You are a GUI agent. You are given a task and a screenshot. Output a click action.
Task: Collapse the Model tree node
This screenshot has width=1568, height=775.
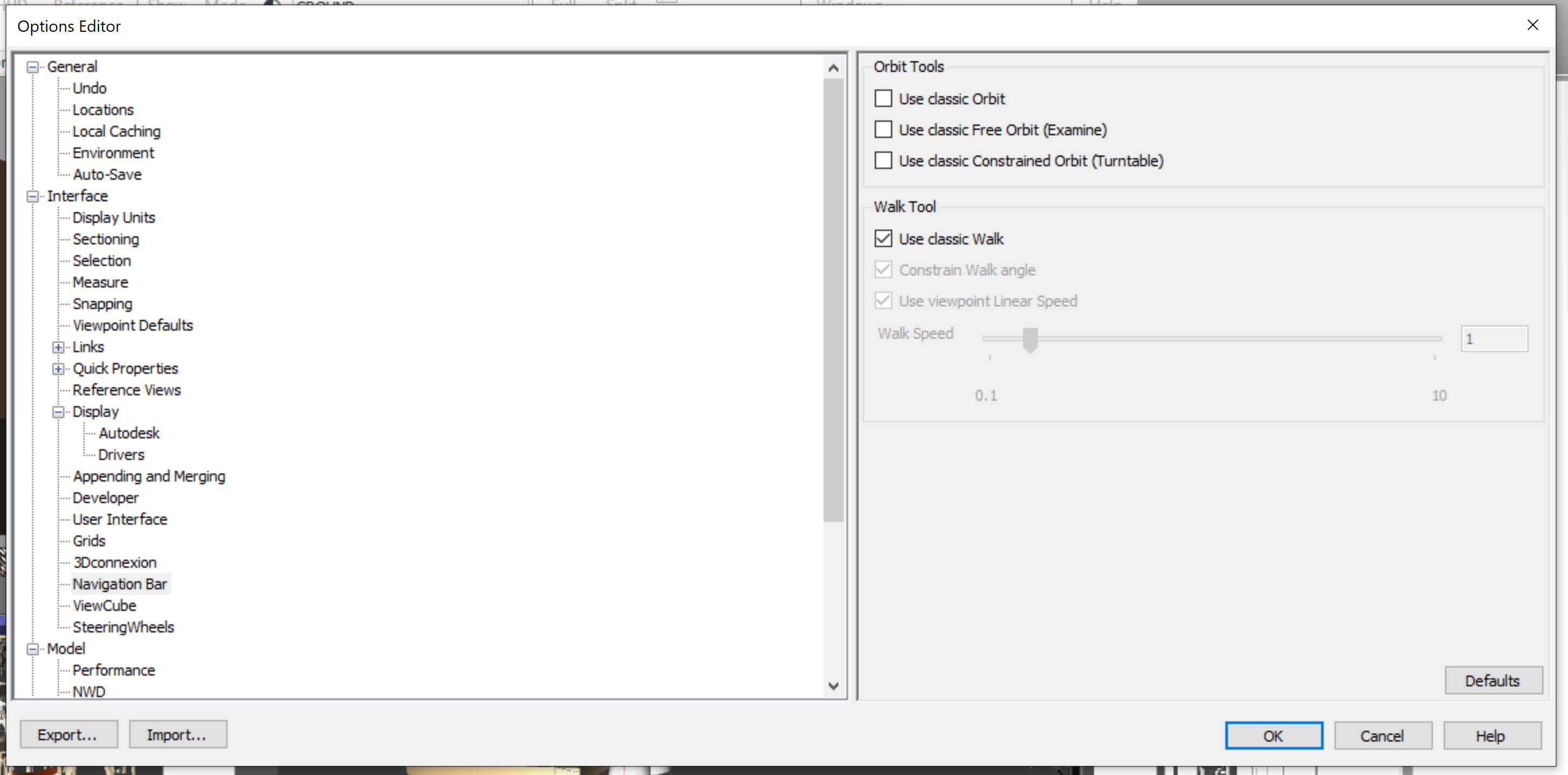click(33, 649)
